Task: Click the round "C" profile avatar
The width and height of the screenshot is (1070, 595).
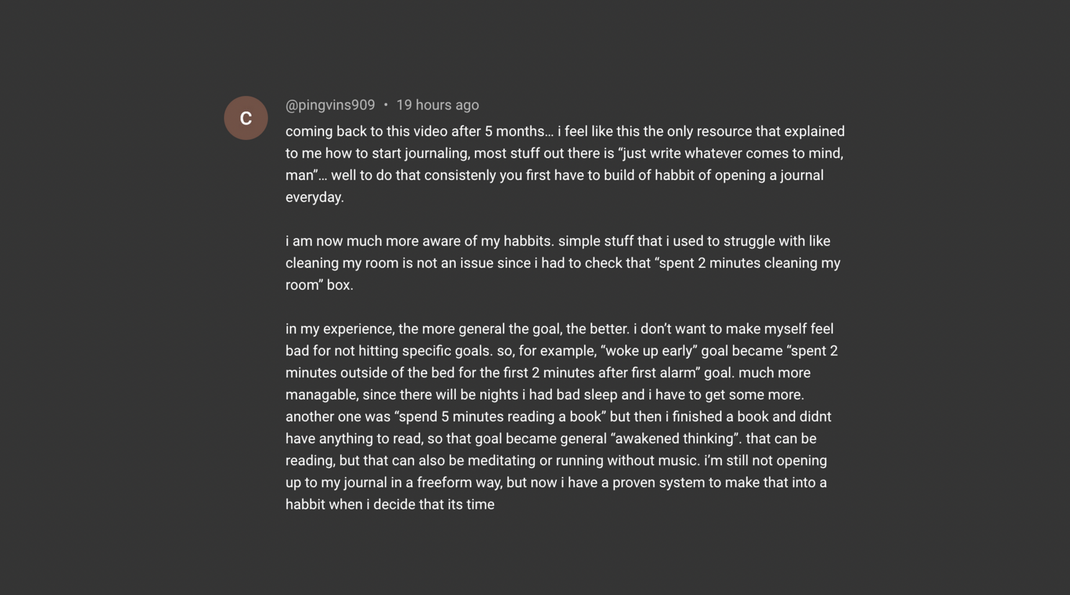Action: pyautogui.click(x=246, y=118)
